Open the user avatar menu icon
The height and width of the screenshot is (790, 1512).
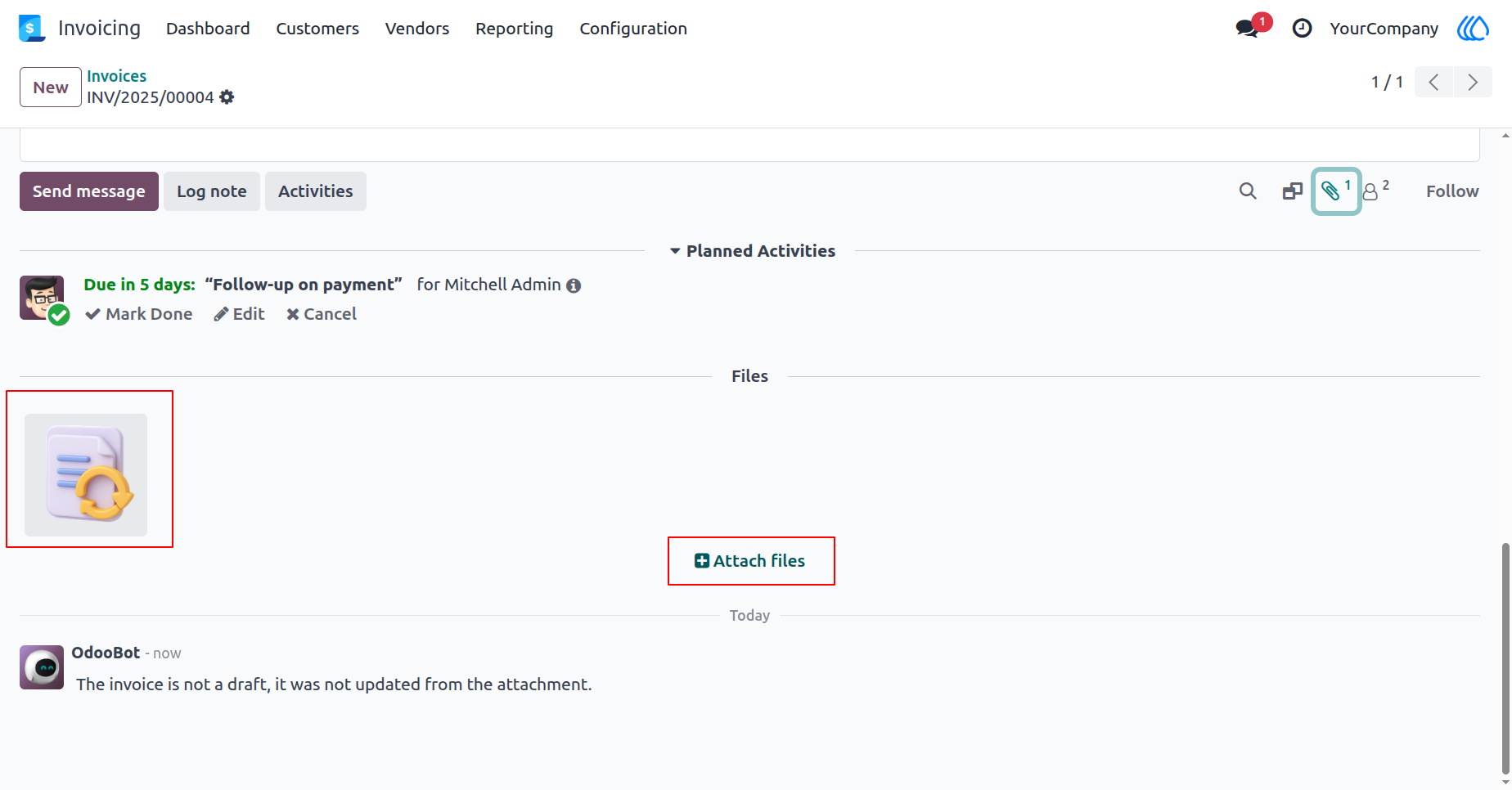pyautogui.click(x=1473, y=29)
